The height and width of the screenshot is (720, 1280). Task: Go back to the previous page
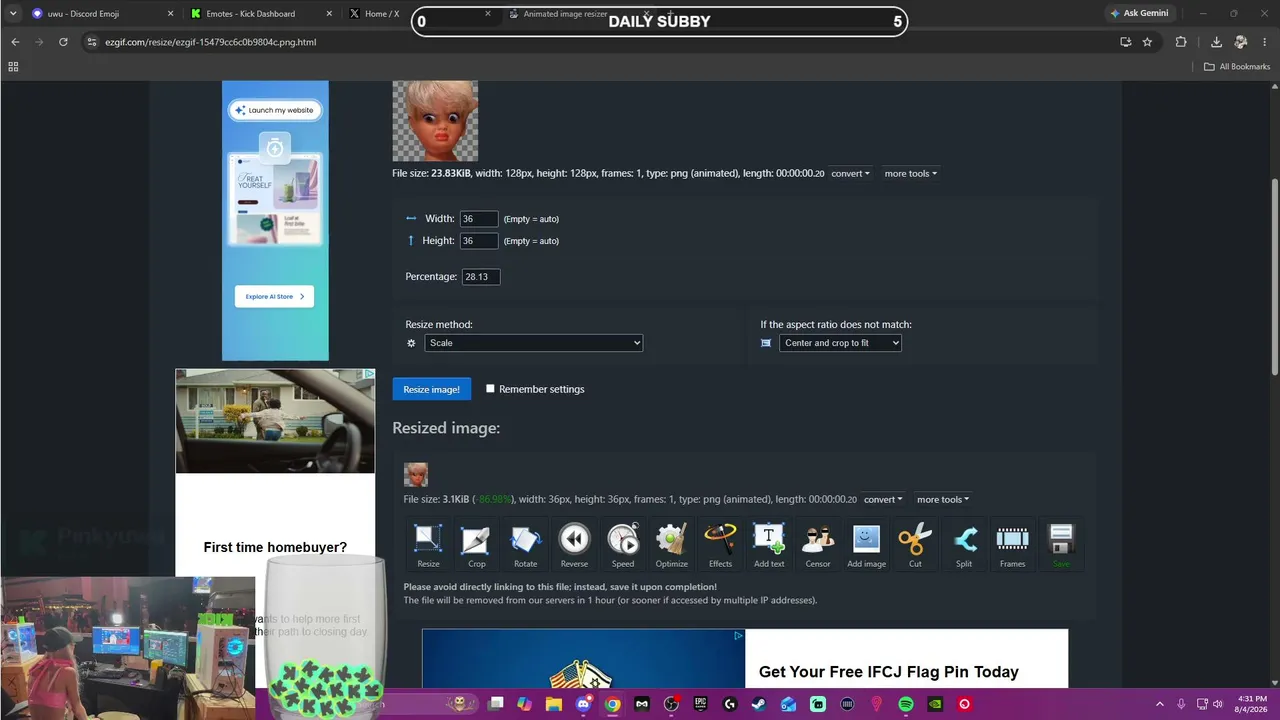[x=15, y=42]
